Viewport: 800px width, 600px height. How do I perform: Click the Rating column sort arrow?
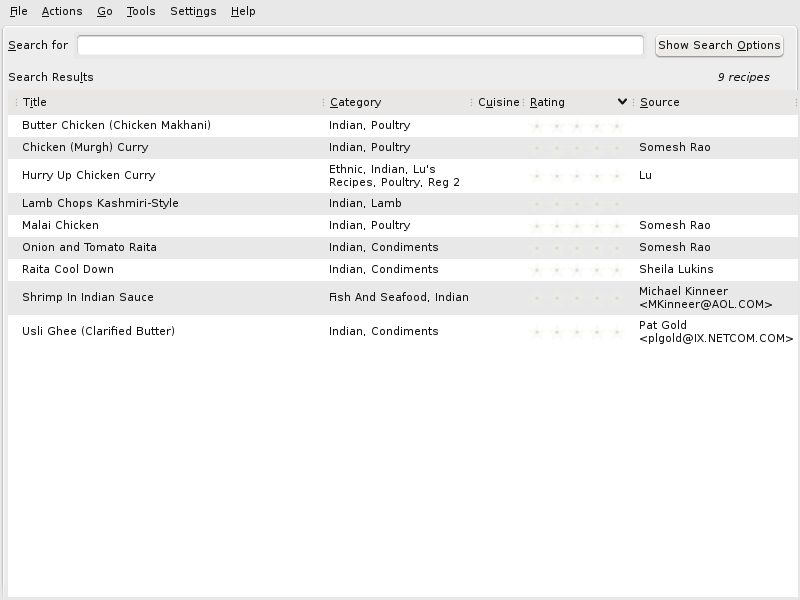(x=622, y=102)
